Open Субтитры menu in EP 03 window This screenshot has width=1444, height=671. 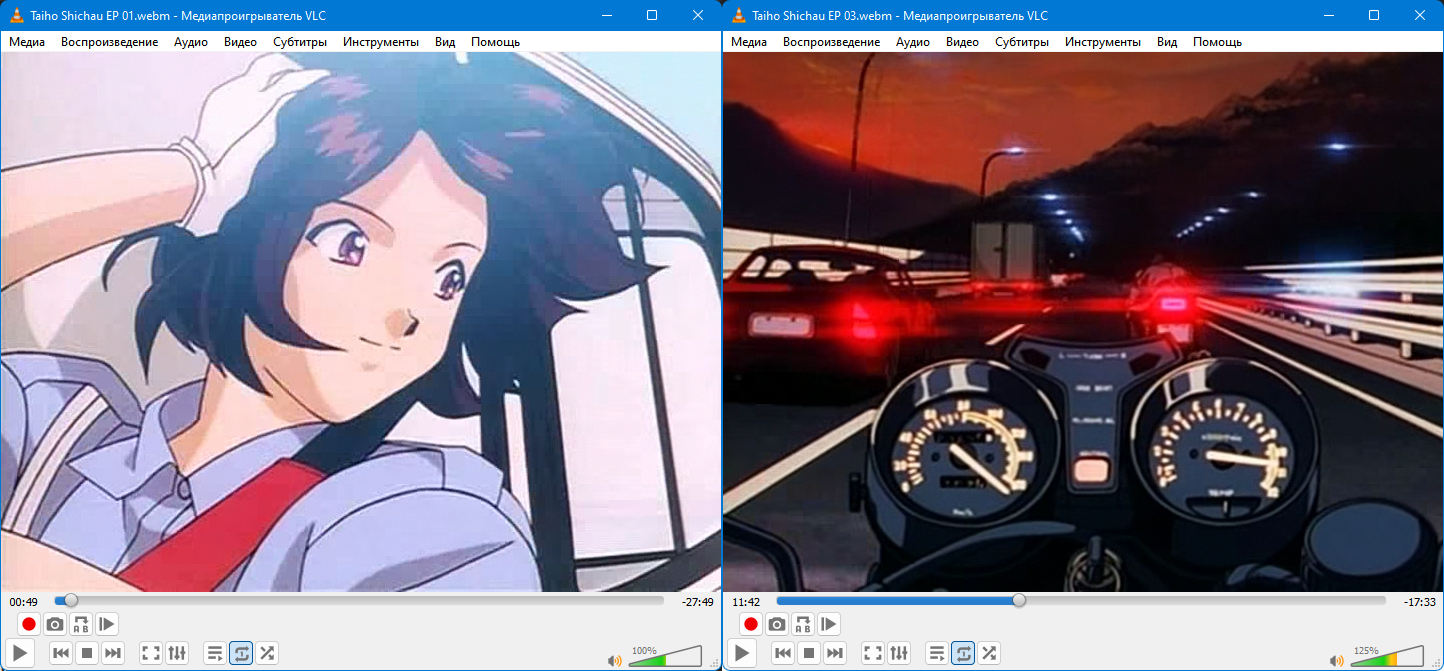(1022, 42)
